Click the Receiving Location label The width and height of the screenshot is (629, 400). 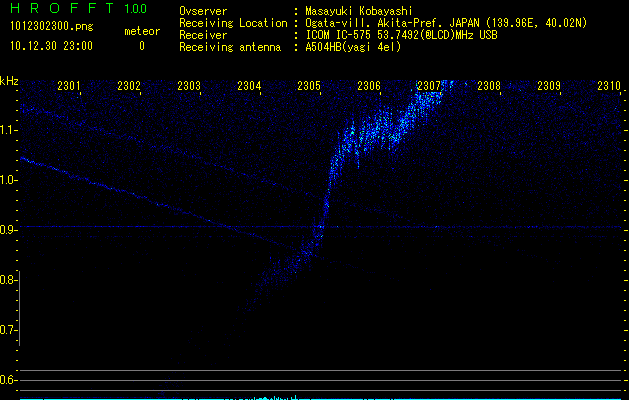coord(233,23)
